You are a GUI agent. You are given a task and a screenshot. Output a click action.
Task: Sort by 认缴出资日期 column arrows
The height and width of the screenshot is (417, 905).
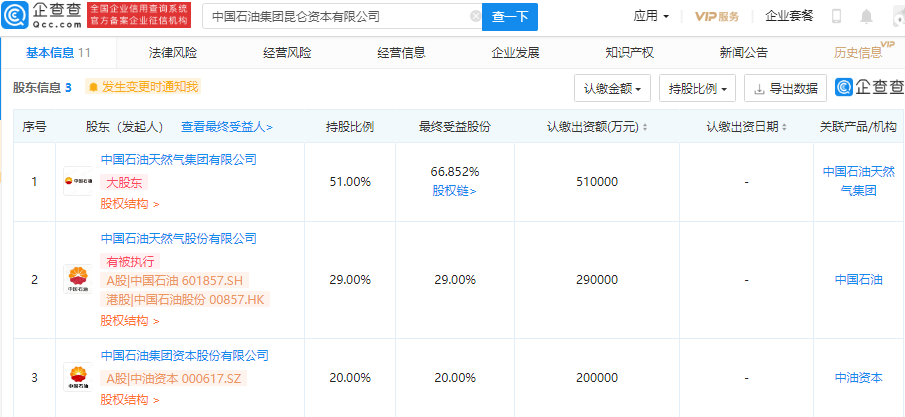[x=785, y=128]
